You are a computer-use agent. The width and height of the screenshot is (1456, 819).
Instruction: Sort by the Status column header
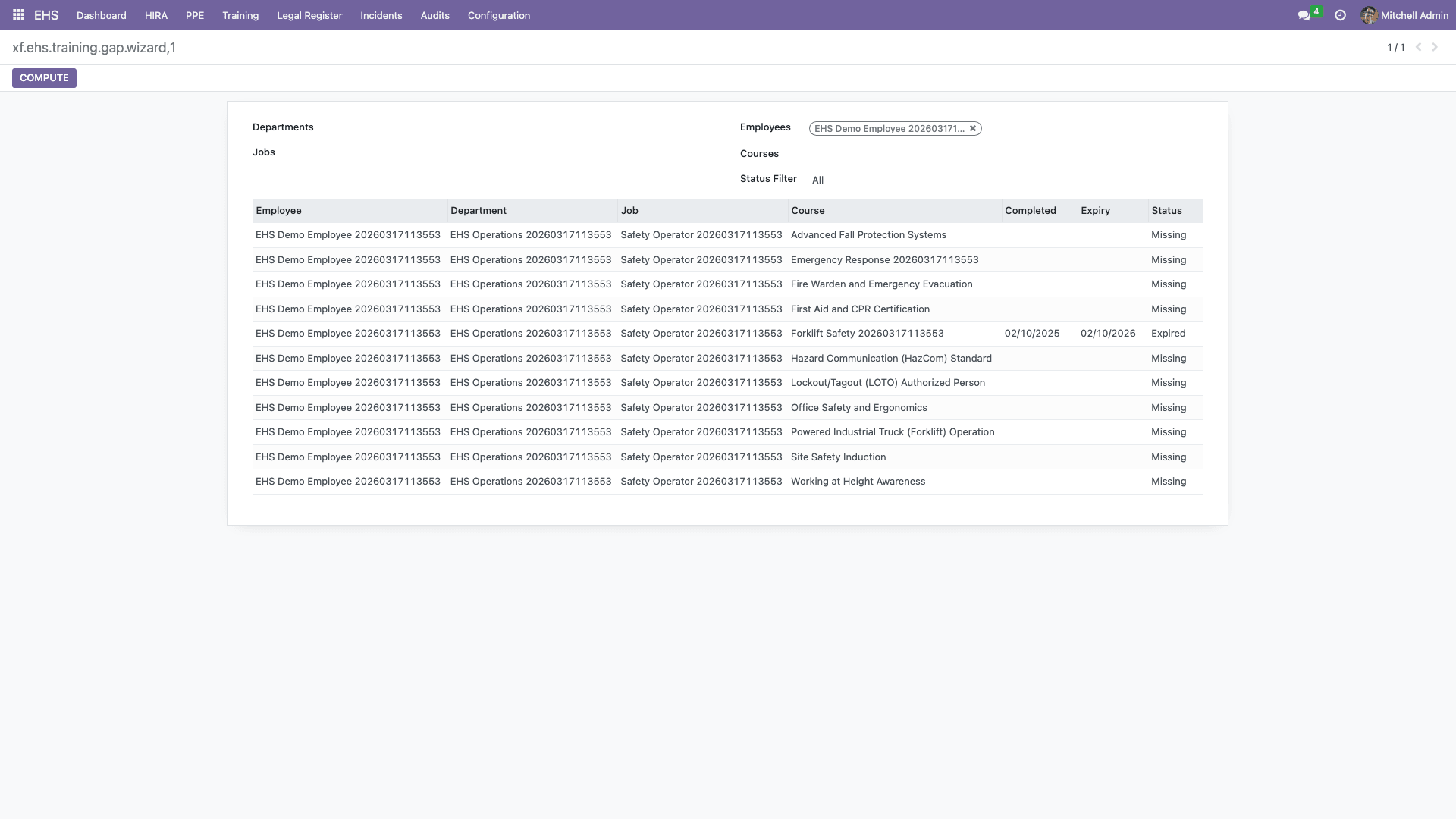1166,211
